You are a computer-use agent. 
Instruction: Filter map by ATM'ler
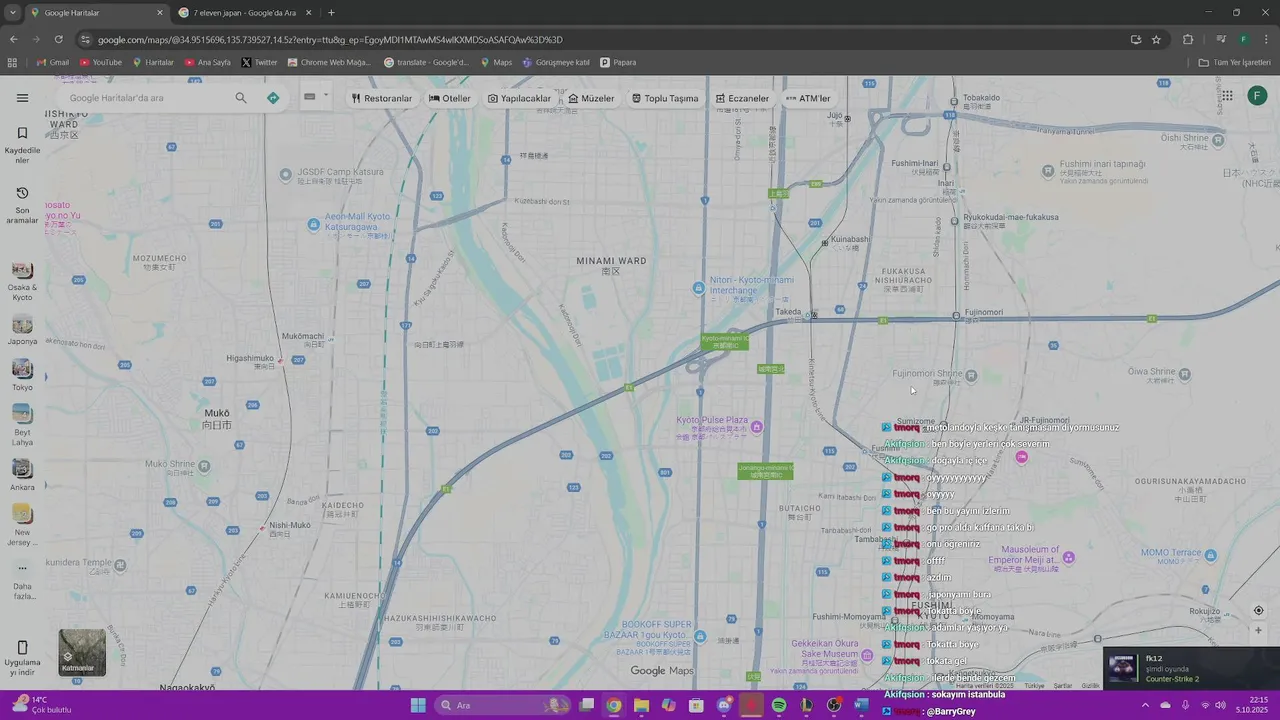pos(808,98)
